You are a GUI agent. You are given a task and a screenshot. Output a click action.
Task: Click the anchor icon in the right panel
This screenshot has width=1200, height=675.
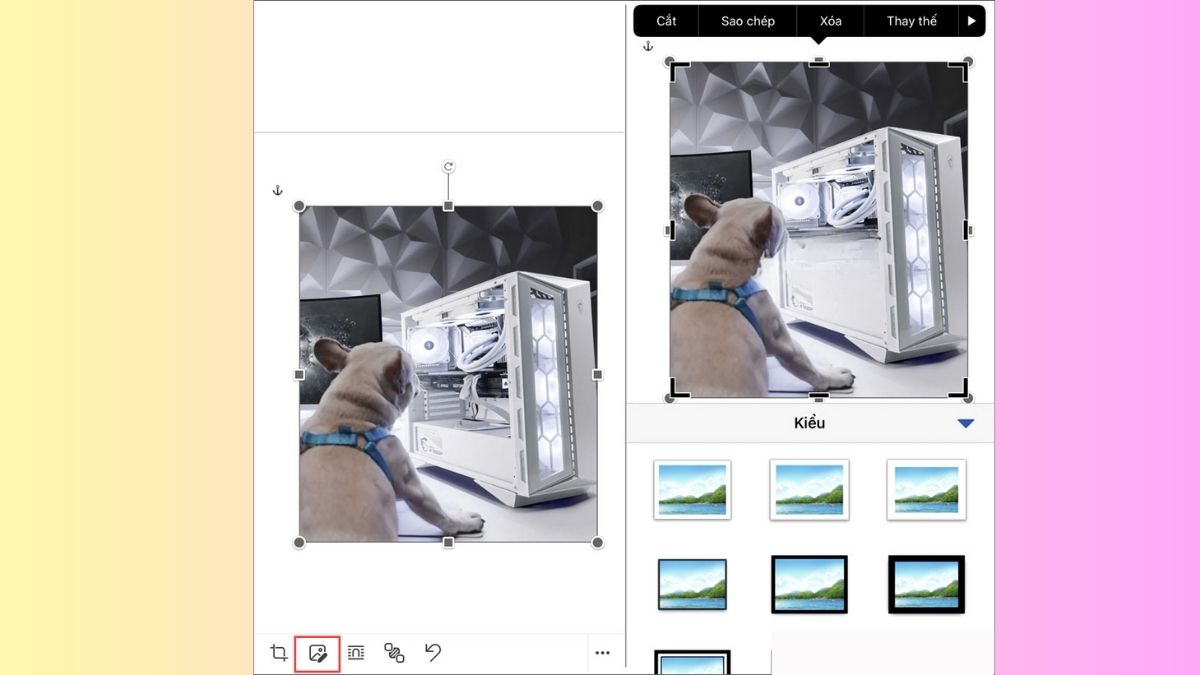[647, 46]
